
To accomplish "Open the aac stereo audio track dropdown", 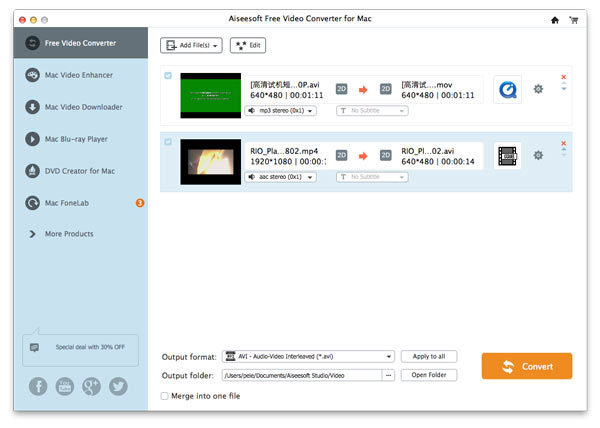I will pos(280,177).
